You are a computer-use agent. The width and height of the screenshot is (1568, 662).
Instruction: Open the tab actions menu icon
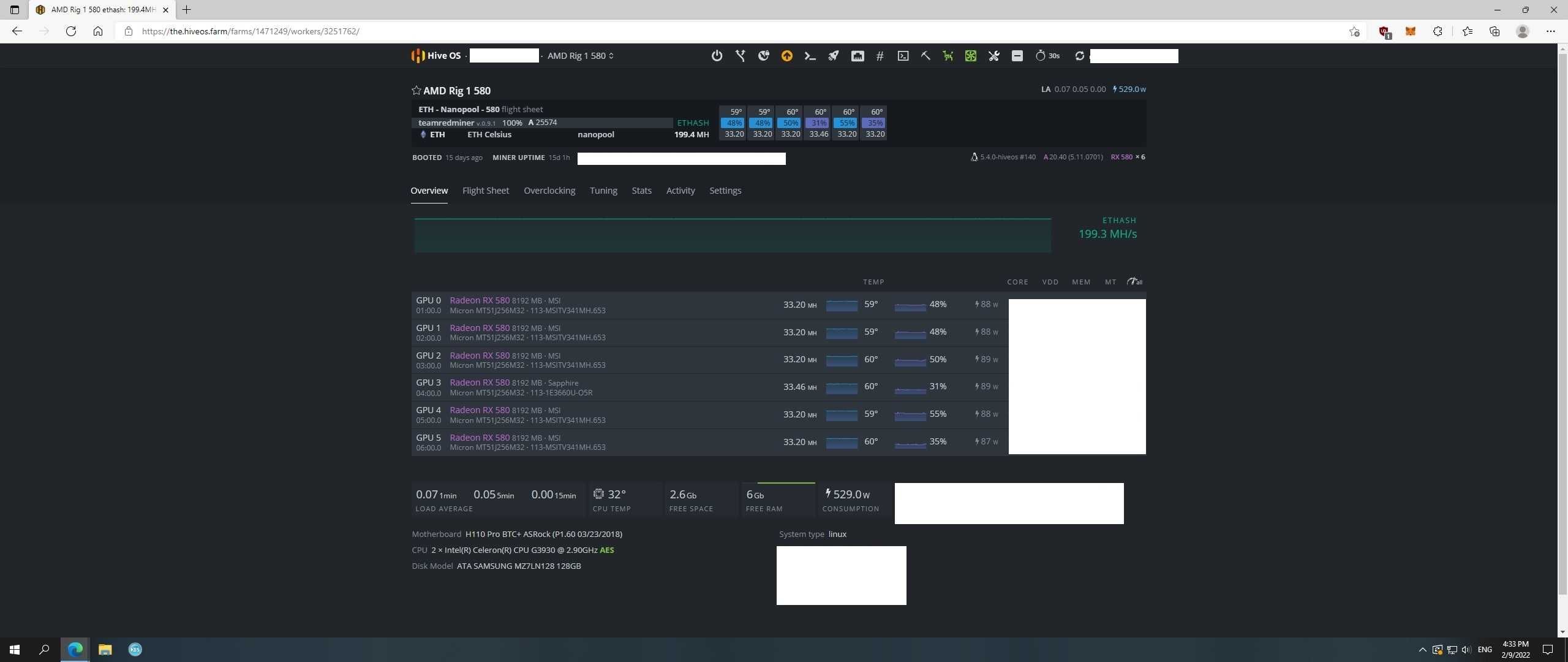point(15,10)
